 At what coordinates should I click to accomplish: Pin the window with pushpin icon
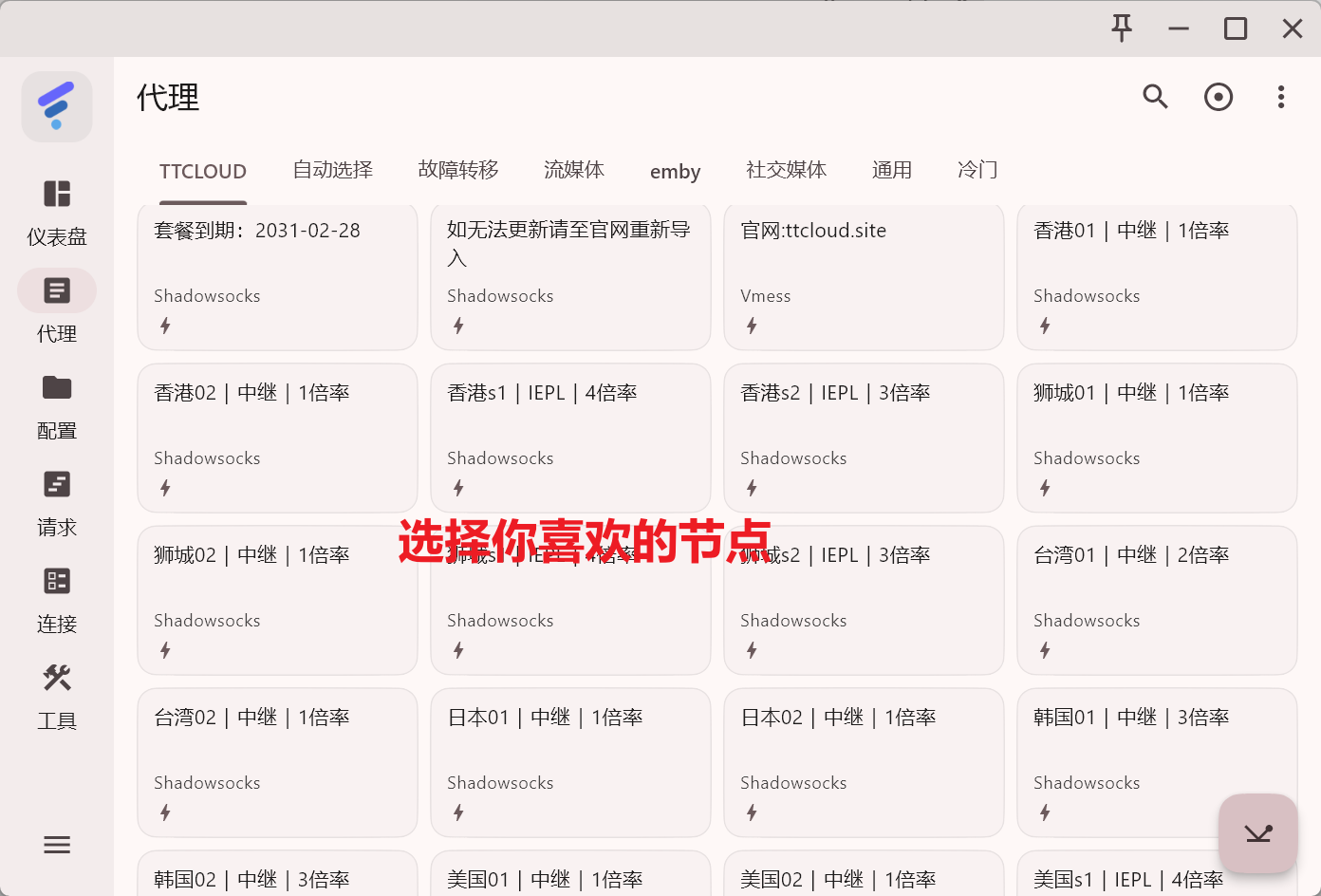(x=1122, y=28)
